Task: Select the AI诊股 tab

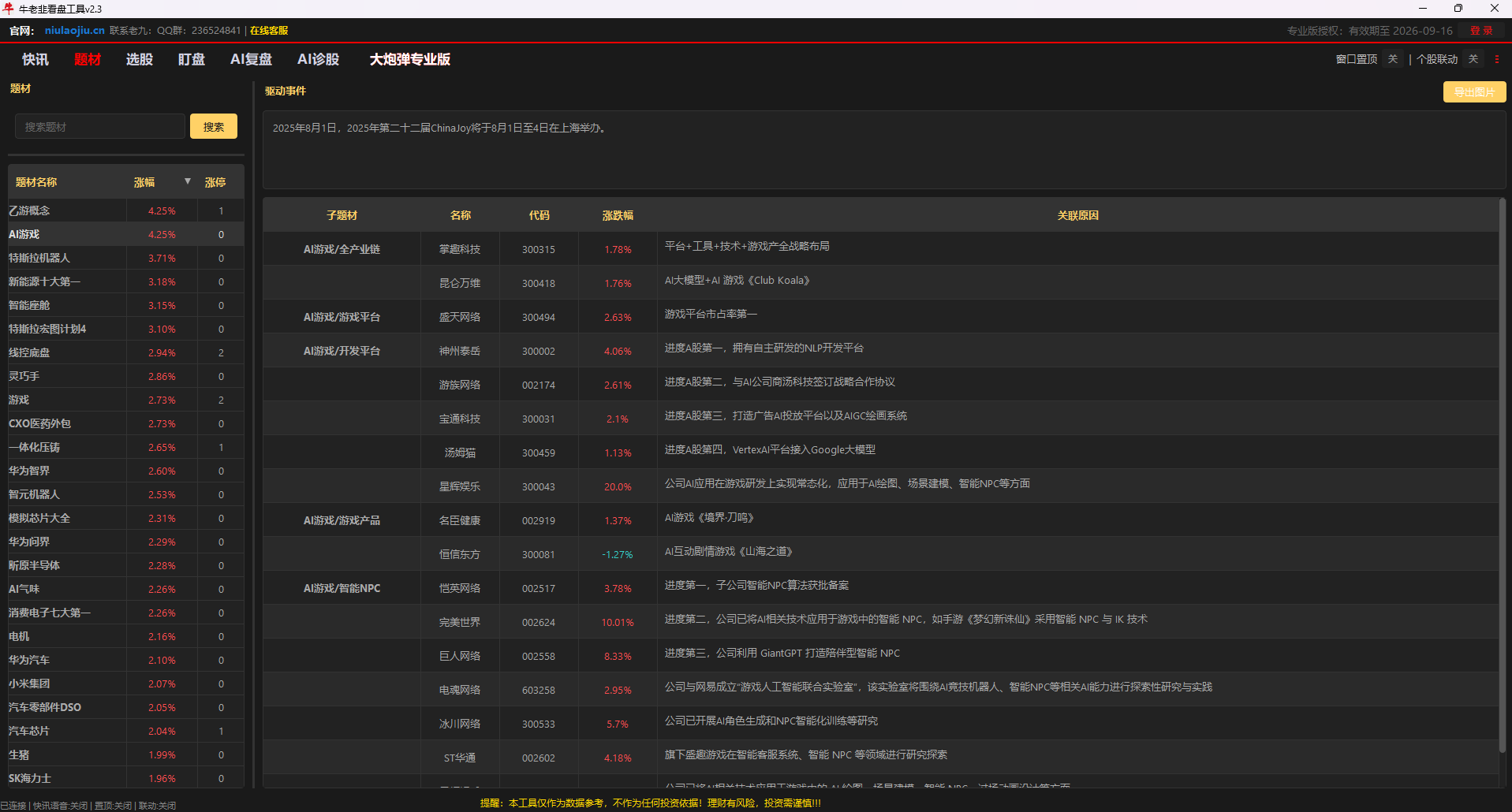Action: click(318, 59)
